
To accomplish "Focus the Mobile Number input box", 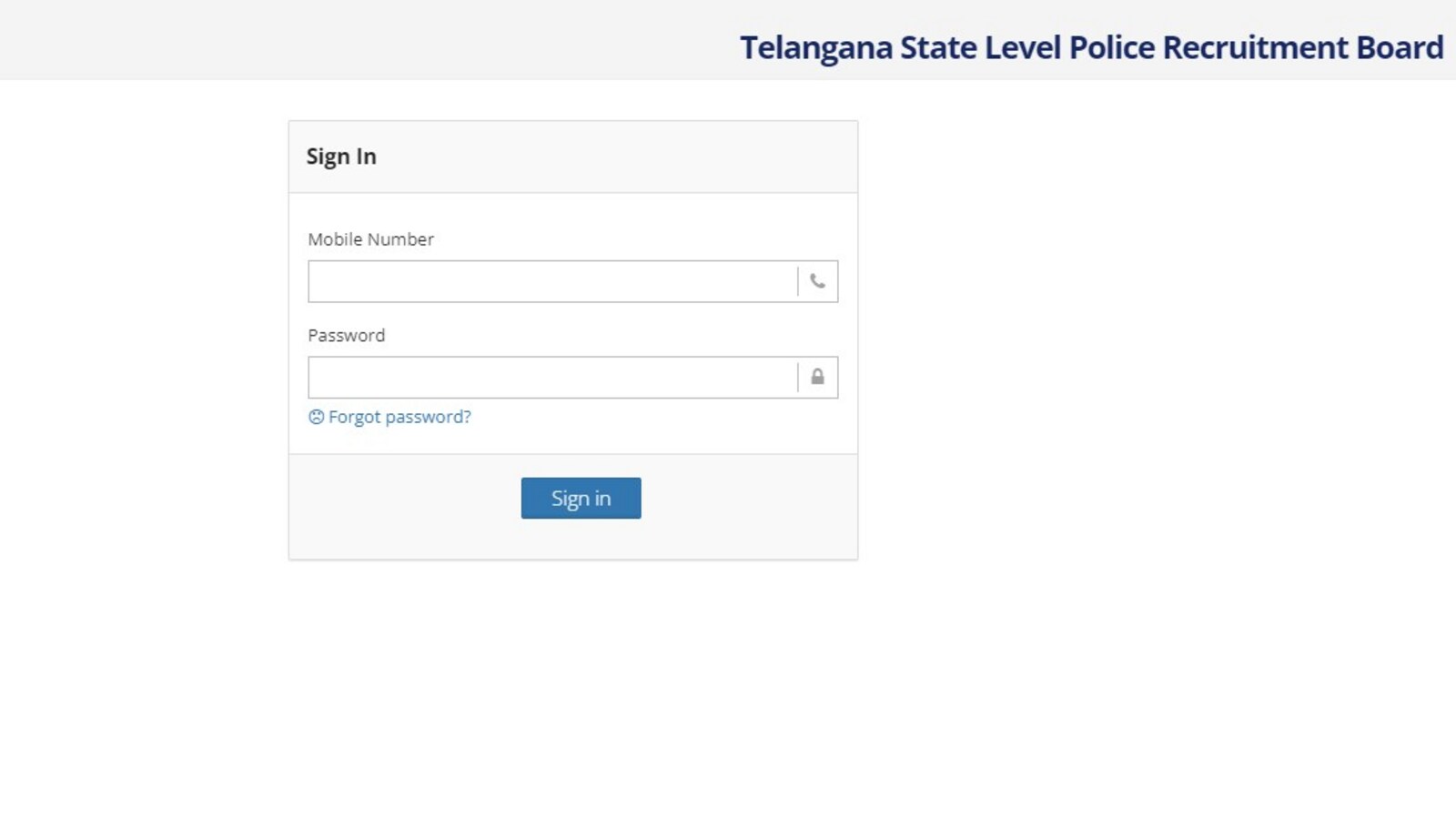I will 552,281.
